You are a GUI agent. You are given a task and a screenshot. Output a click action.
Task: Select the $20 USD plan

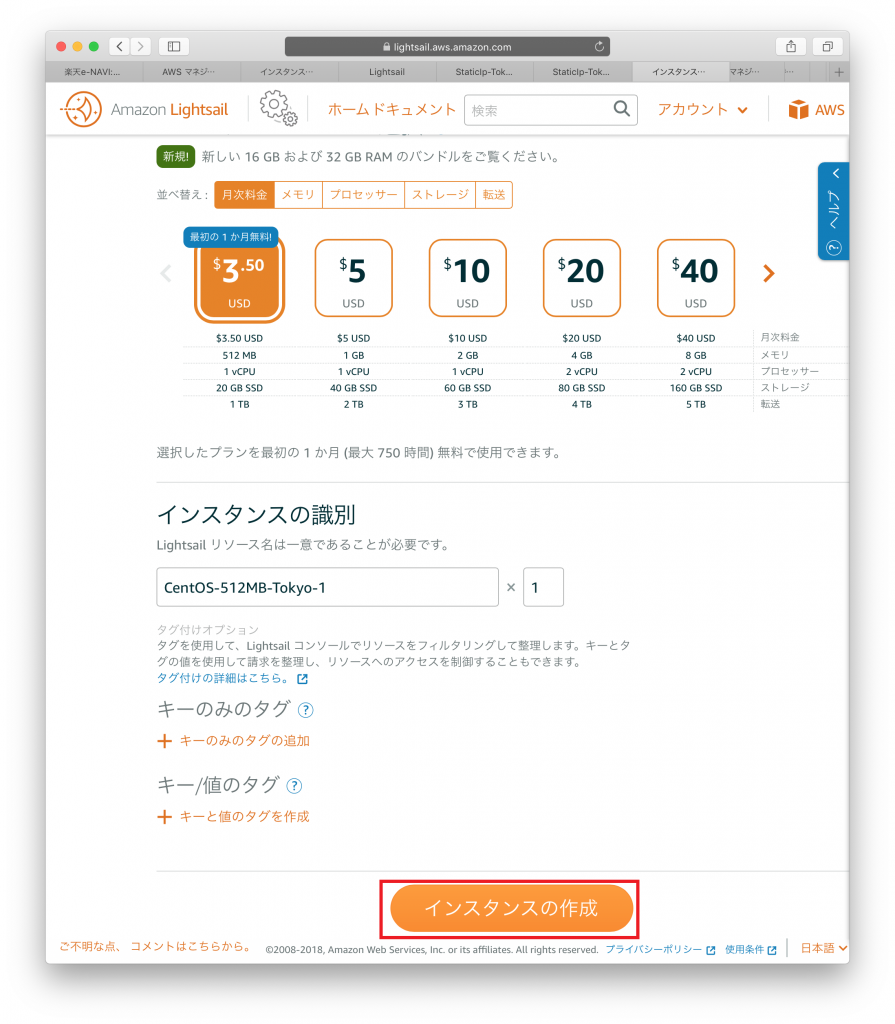point(581,278)
